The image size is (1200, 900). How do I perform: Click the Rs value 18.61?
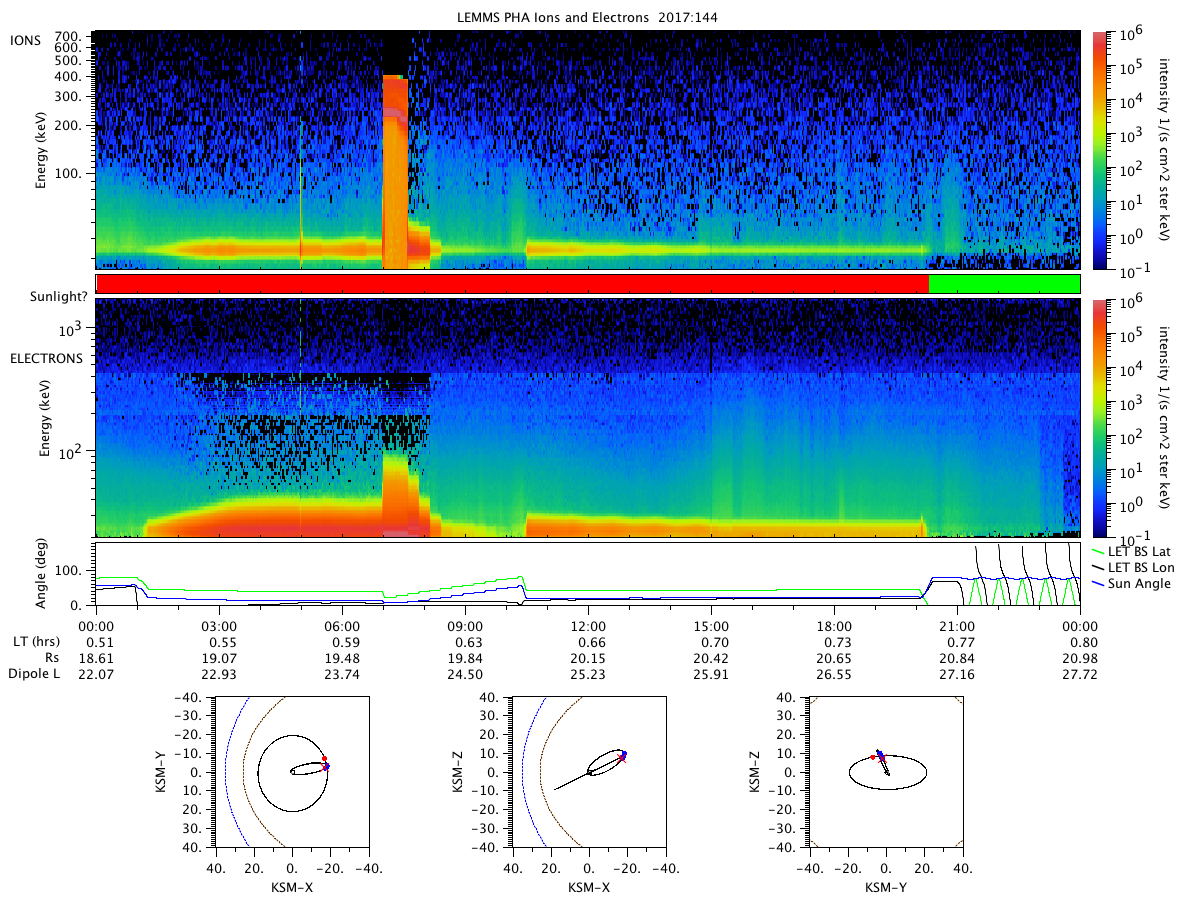[96, 658]
